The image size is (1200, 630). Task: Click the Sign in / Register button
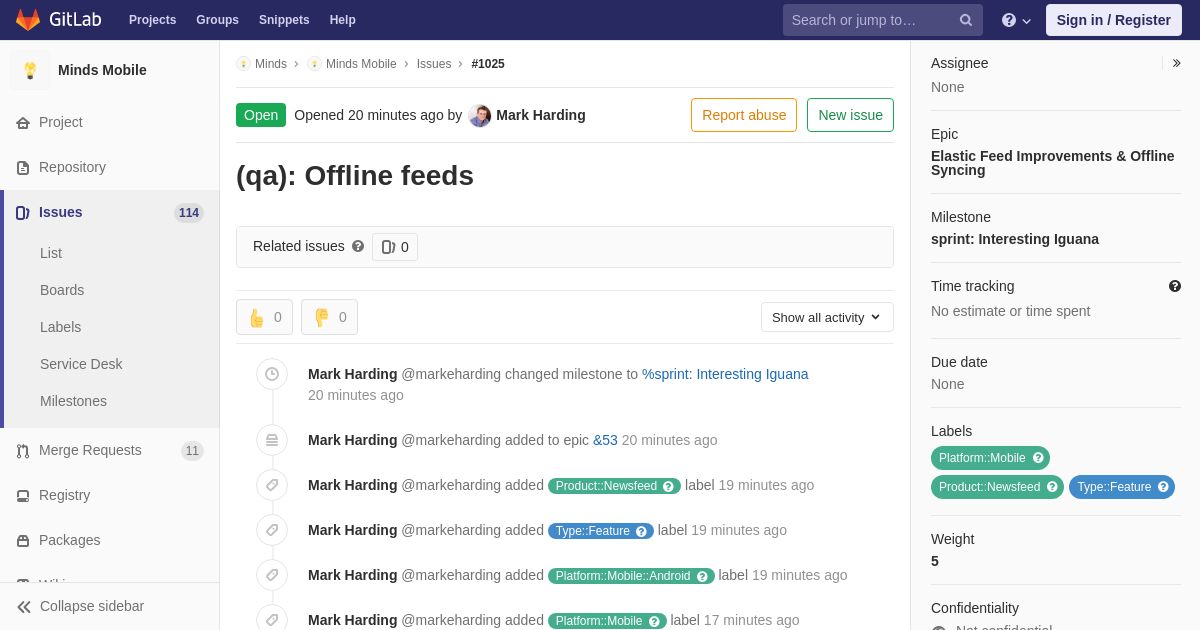click(x=1114, y=20)
